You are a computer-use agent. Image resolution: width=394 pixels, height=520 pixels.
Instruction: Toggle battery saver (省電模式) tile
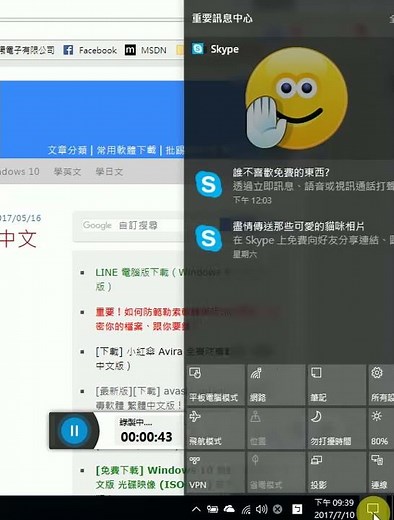point(276,472)
